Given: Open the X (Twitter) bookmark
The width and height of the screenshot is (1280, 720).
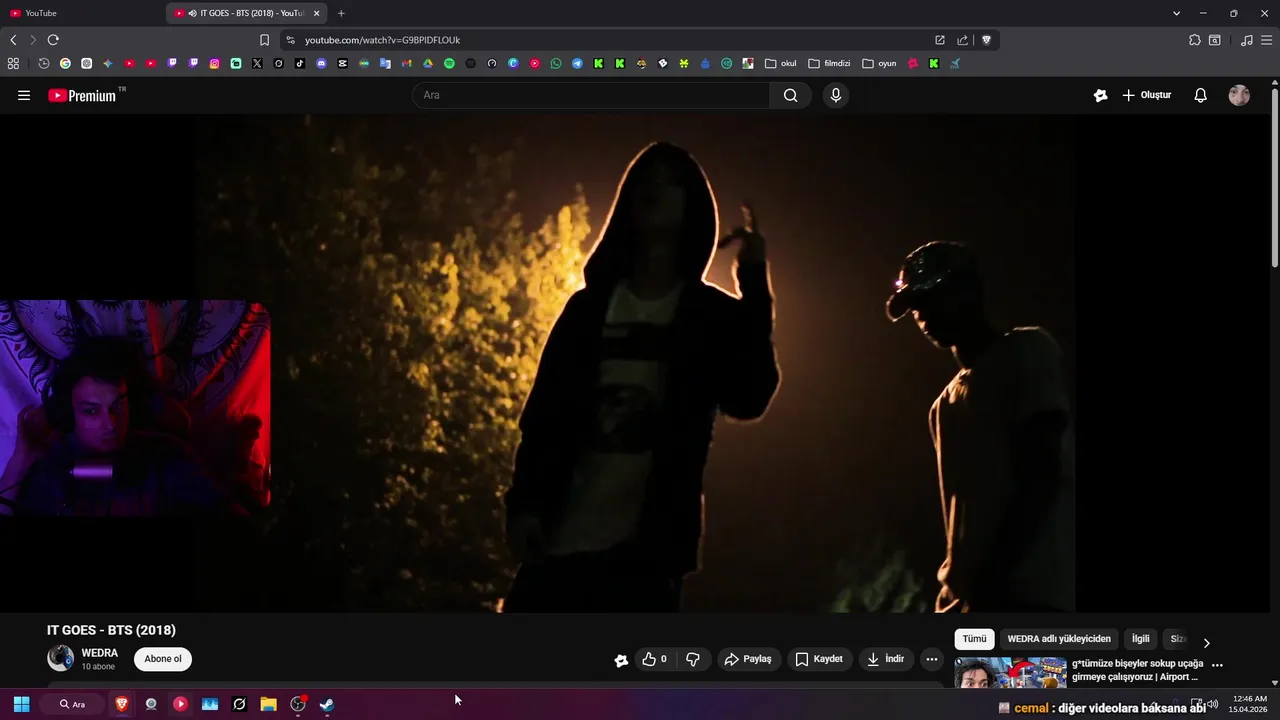Looking at the screenshot, I should [x=257, y=63].
